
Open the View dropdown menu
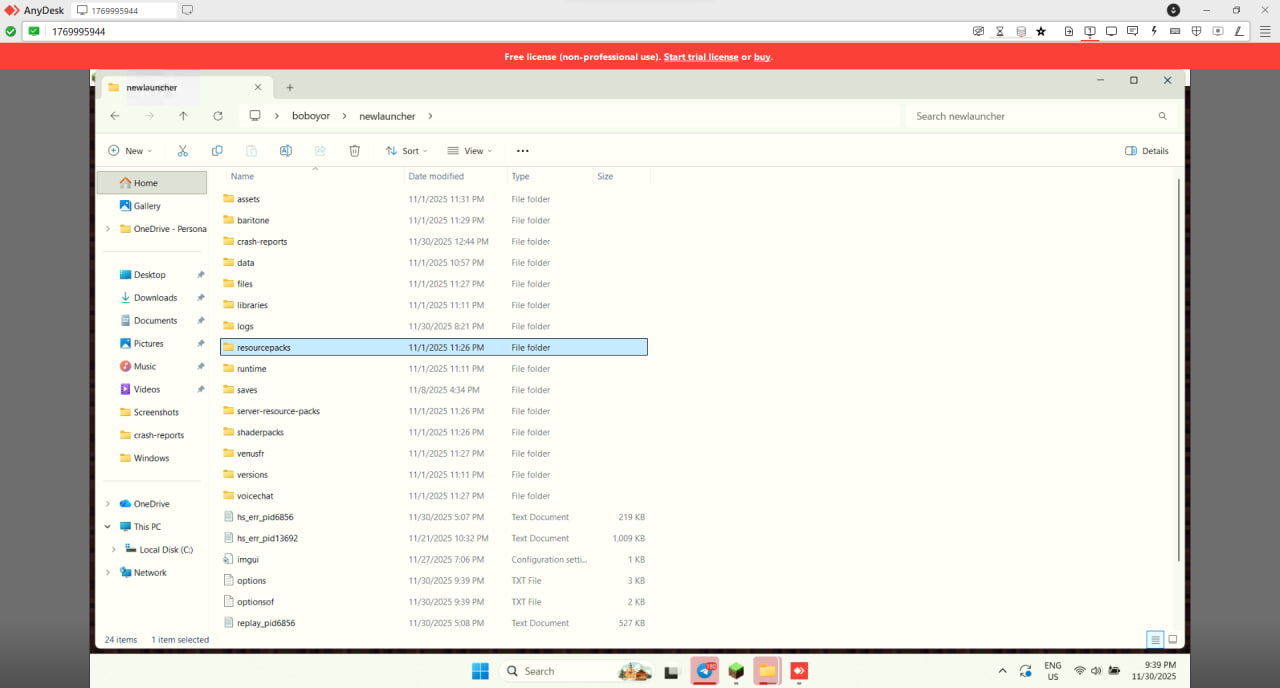pyautogui.click(x=470, y=151)
